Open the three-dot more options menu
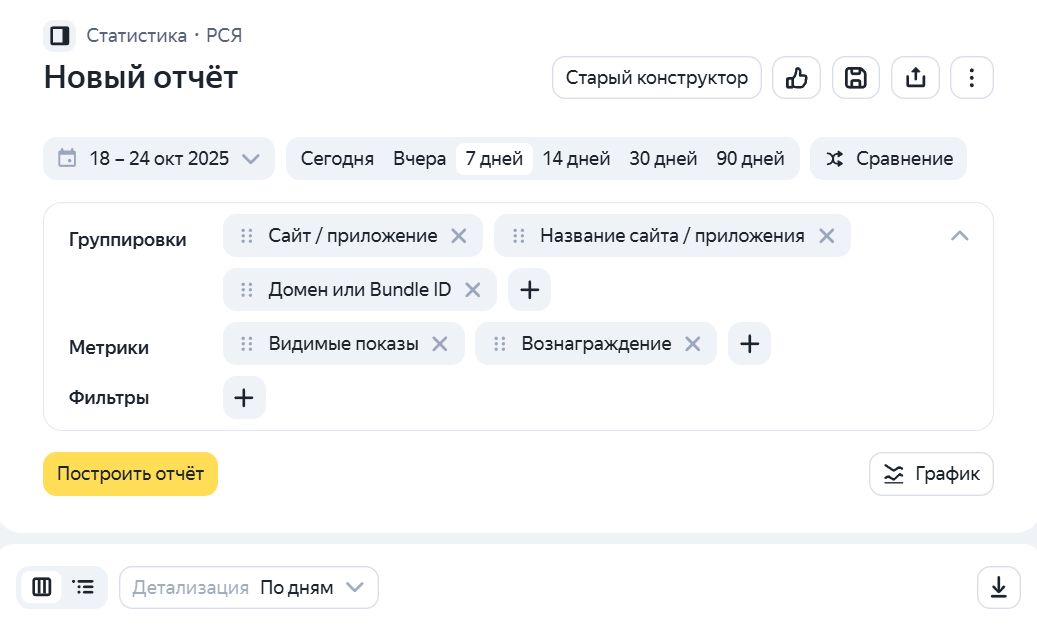The image size is (1037, 627). (971, 78)
